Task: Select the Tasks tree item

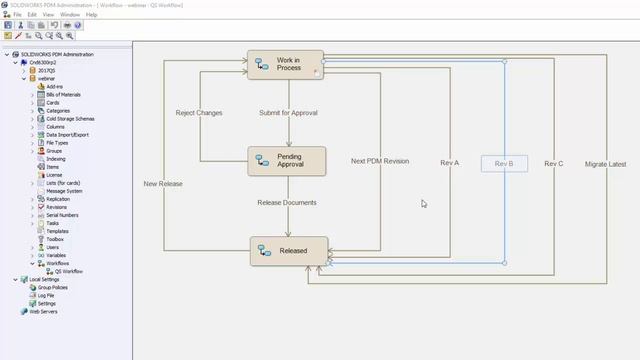Action: tap(52, 223)
